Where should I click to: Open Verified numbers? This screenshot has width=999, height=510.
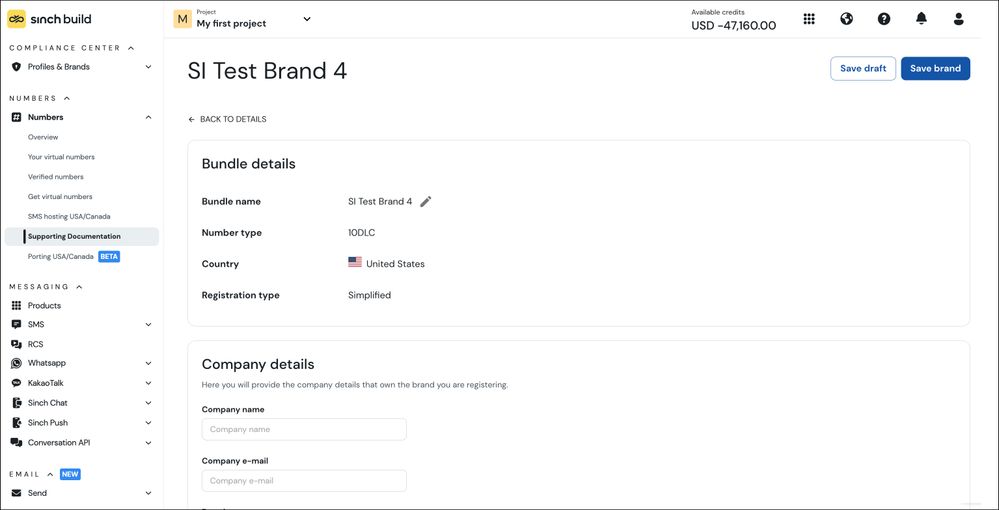(55, 177)
